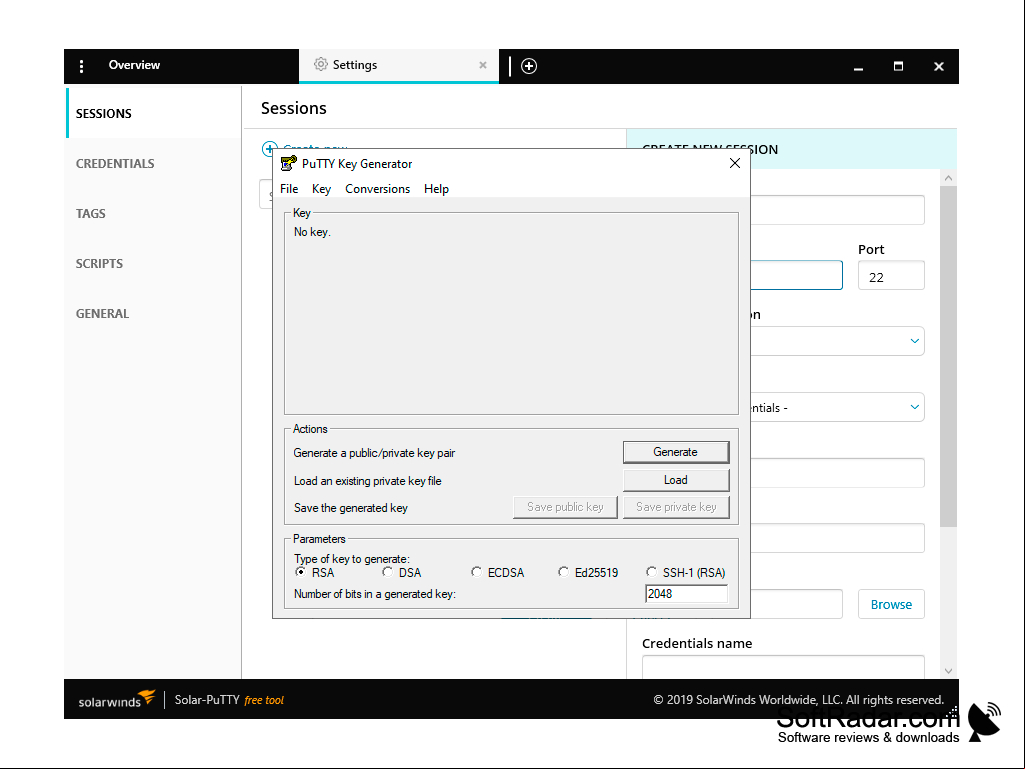Open TAGS in the sidebar
This screenshot has height=769, width=1025.
[x=154, y=213]
